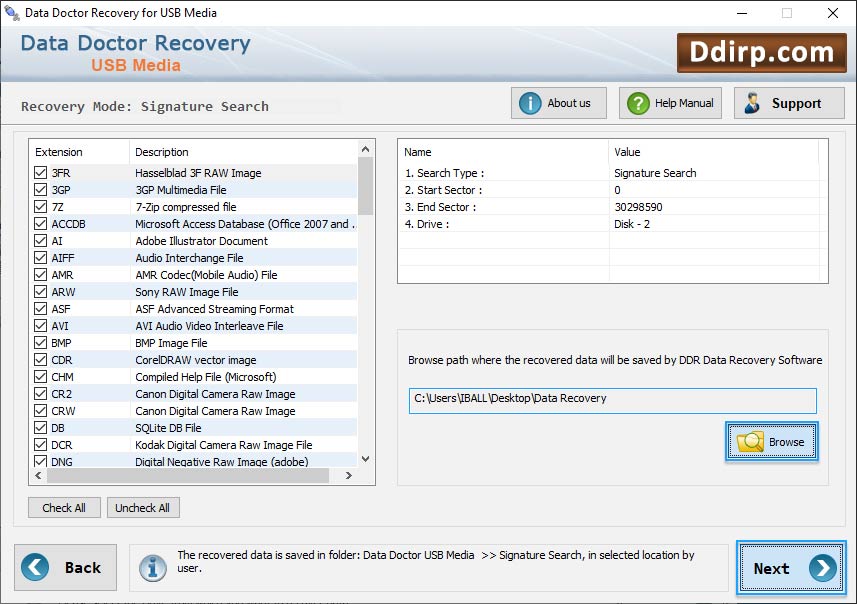
Task: Click the Extension column header
Action: coord(79,152)
